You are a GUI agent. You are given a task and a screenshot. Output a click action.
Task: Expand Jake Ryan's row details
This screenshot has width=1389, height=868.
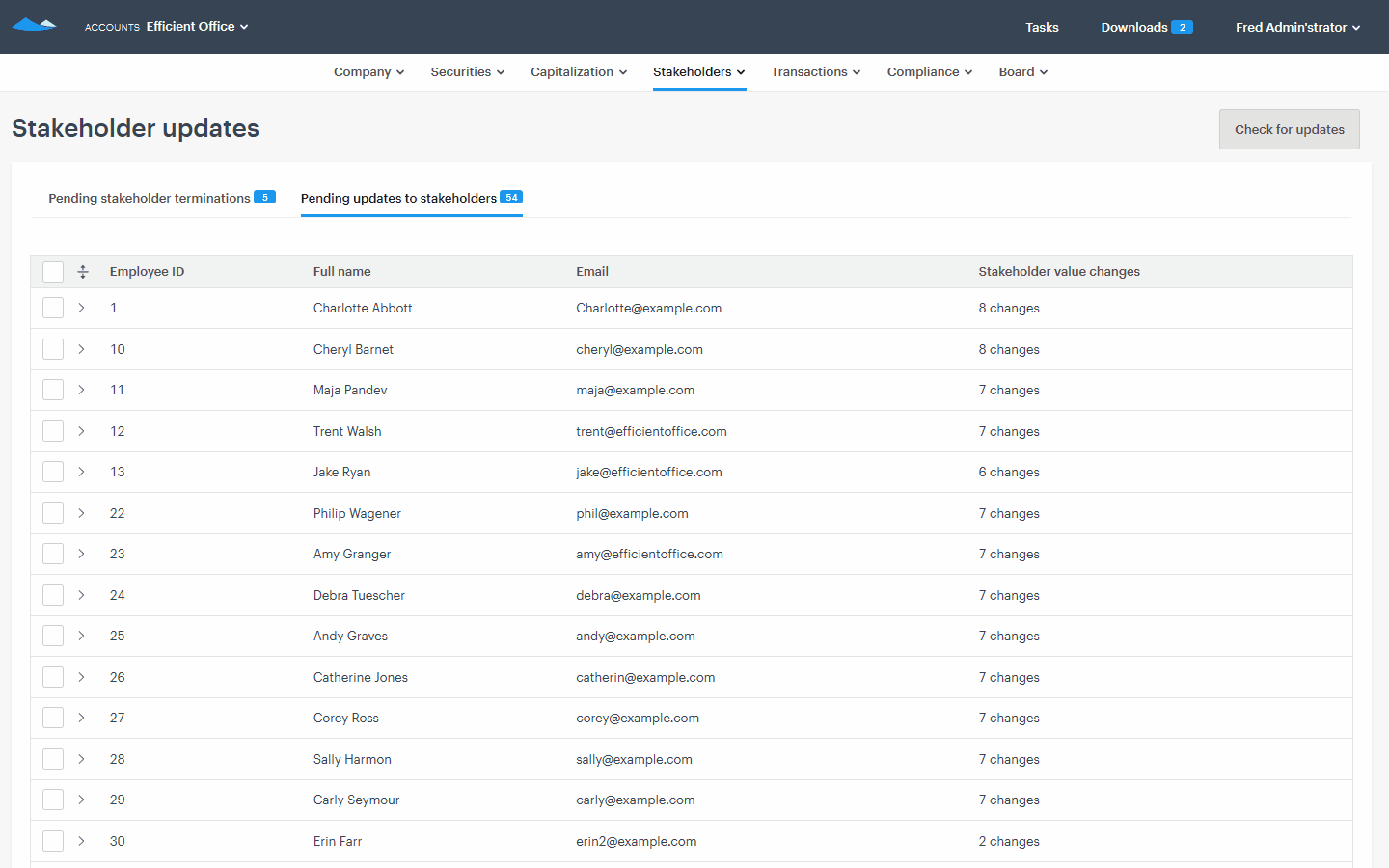click(x=81, y=472)
